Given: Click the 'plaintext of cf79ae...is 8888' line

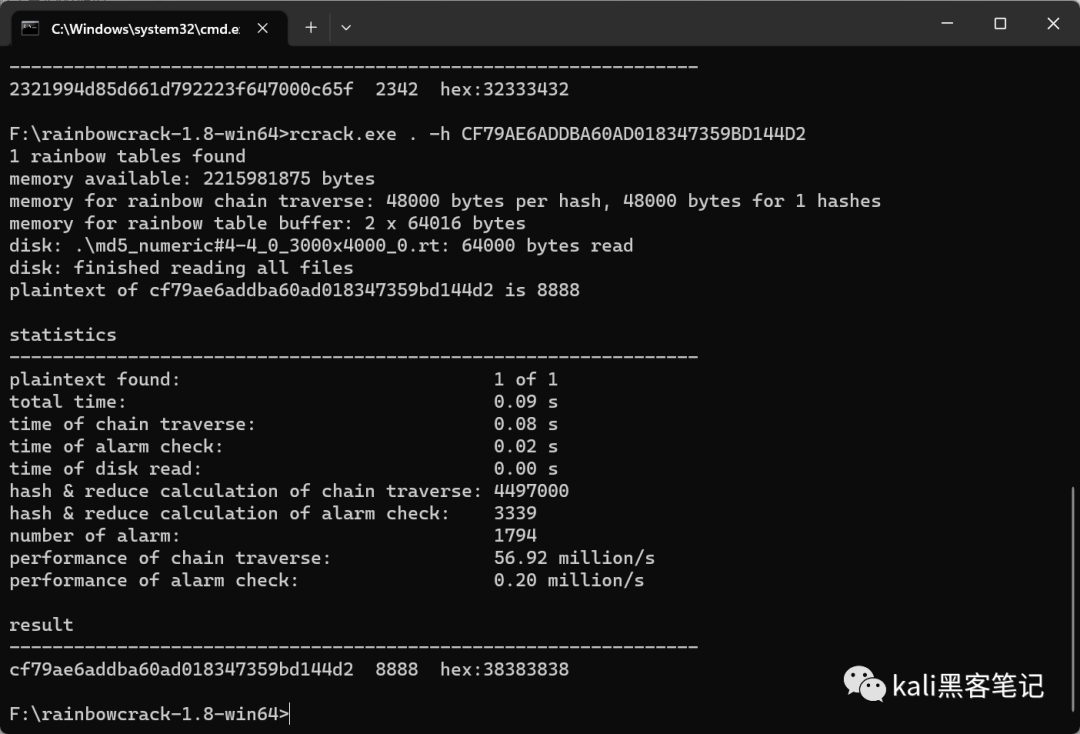Looking at the screenshot, I should pos(294,290).
